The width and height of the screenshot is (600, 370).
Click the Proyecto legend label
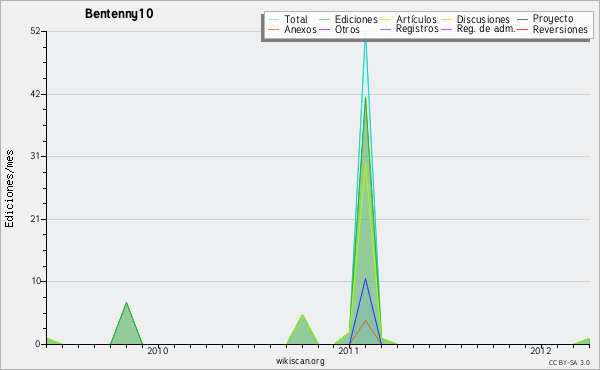coord(553,19)
